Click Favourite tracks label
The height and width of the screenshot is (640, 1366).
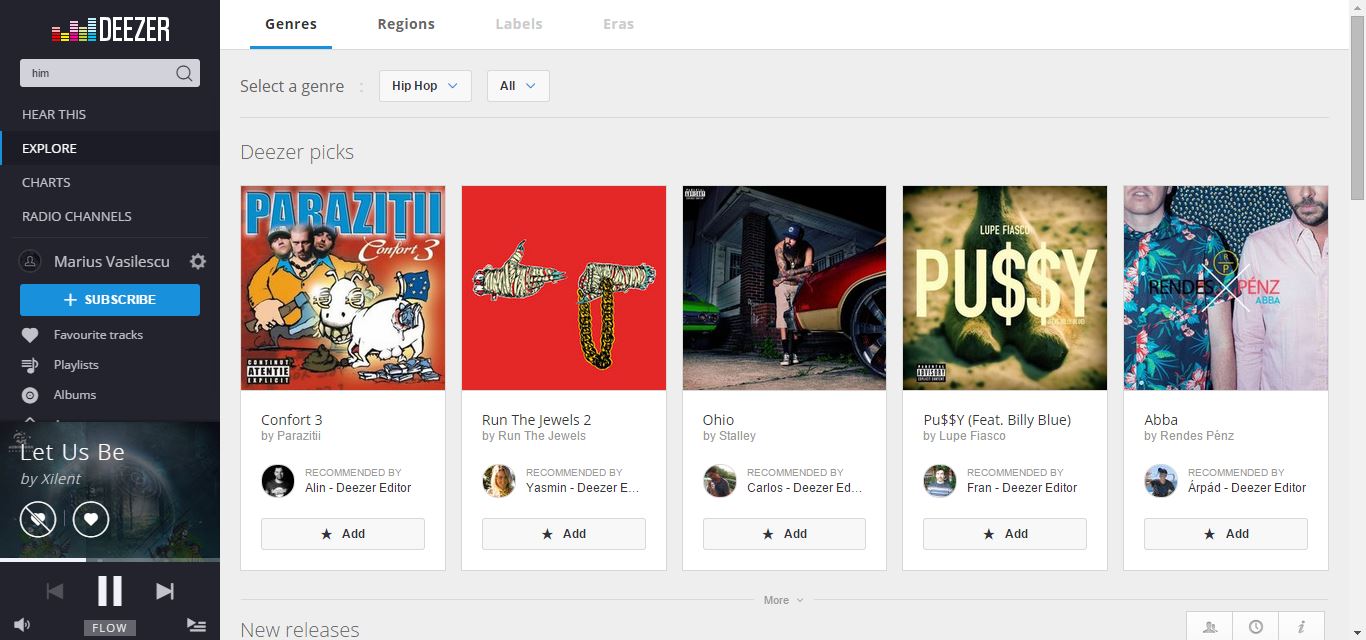(98, 335)
